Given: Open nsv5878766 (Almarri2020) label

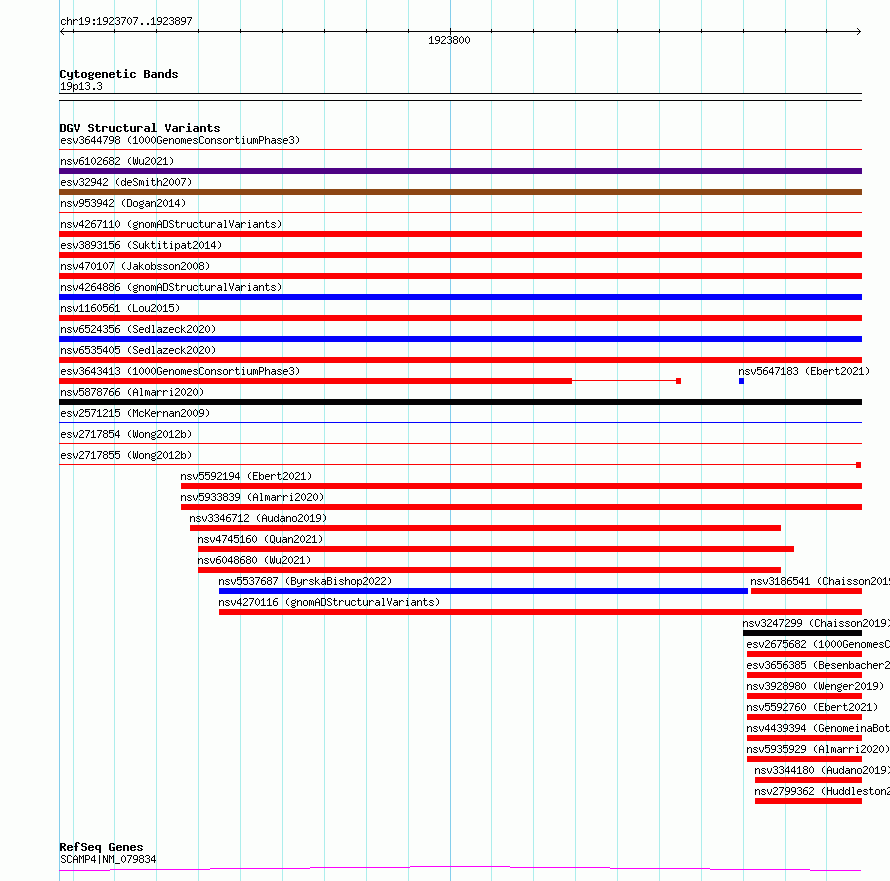Looking at the screenshot, I should pyautogui.click(x=132, y=392).
